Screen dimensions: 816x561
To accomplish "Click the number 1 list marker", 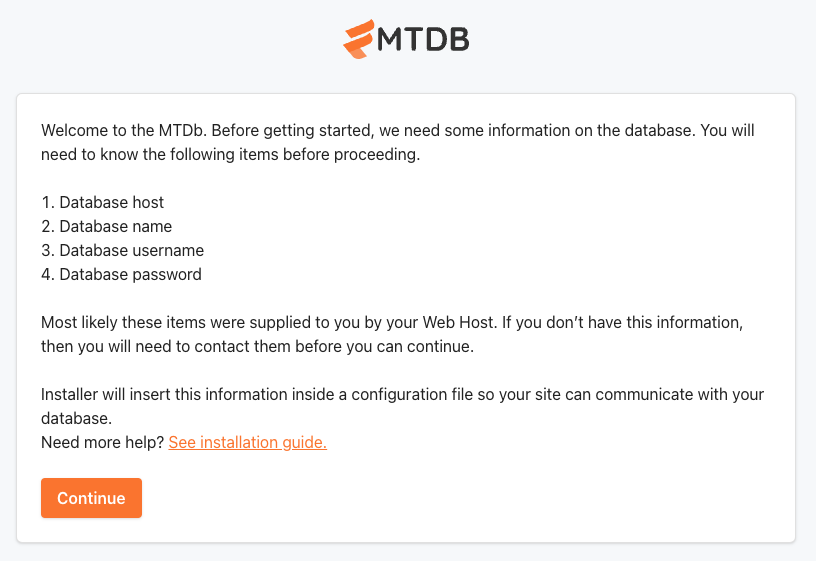I will (x=48, y=202).
